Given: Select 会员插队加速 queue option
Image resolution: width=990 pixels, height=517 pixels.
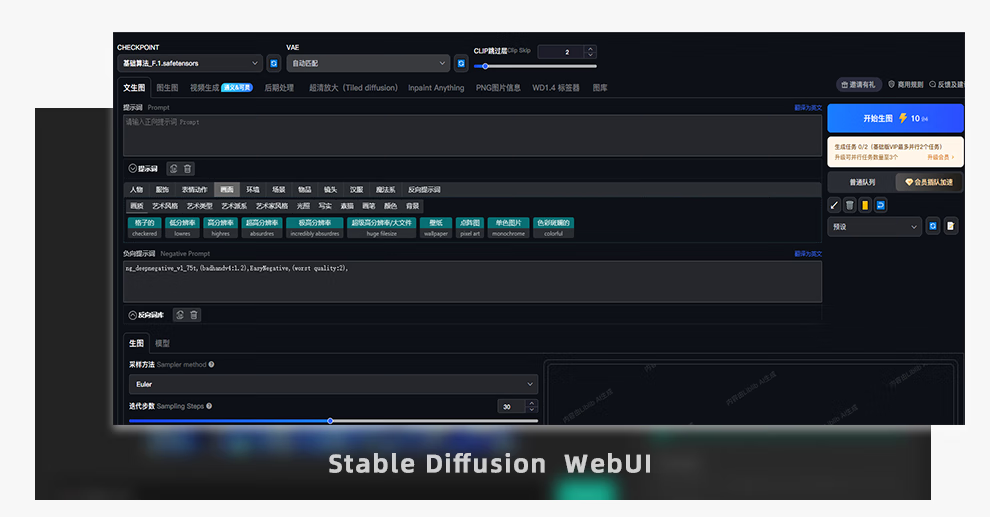Looking at the screenshot, I should click(929, 182).
